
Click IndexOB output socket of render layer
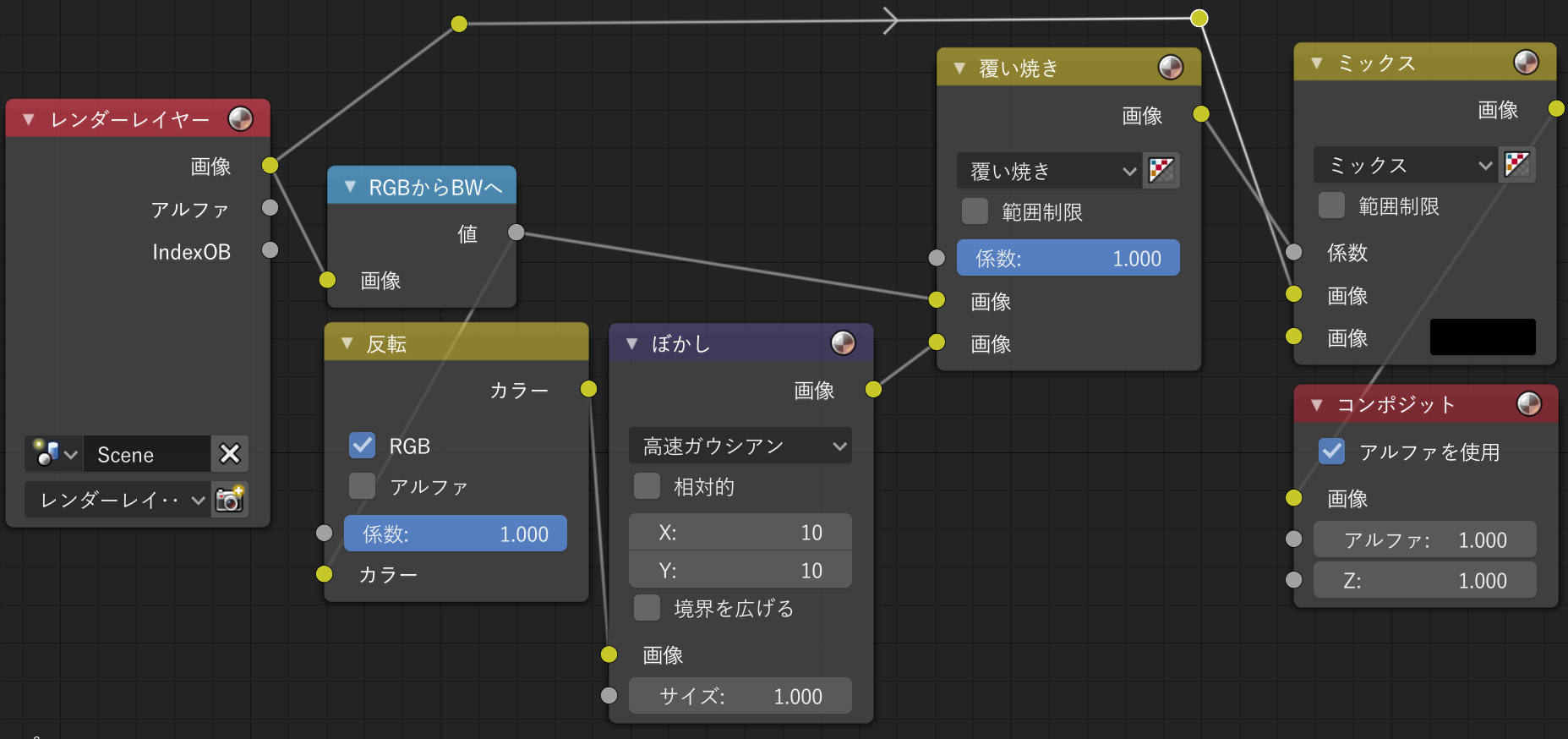[270, 249]
